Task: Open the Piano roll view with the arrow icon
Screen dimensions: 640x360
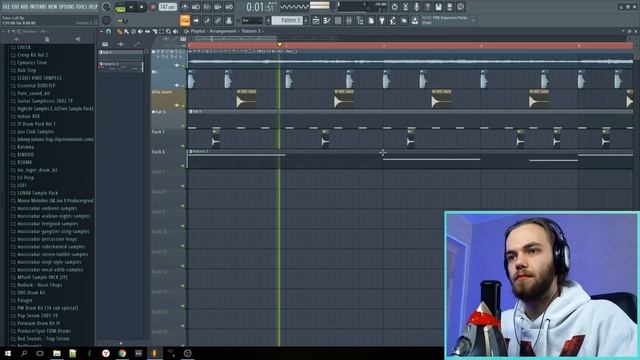Action: tap(196, 20)
